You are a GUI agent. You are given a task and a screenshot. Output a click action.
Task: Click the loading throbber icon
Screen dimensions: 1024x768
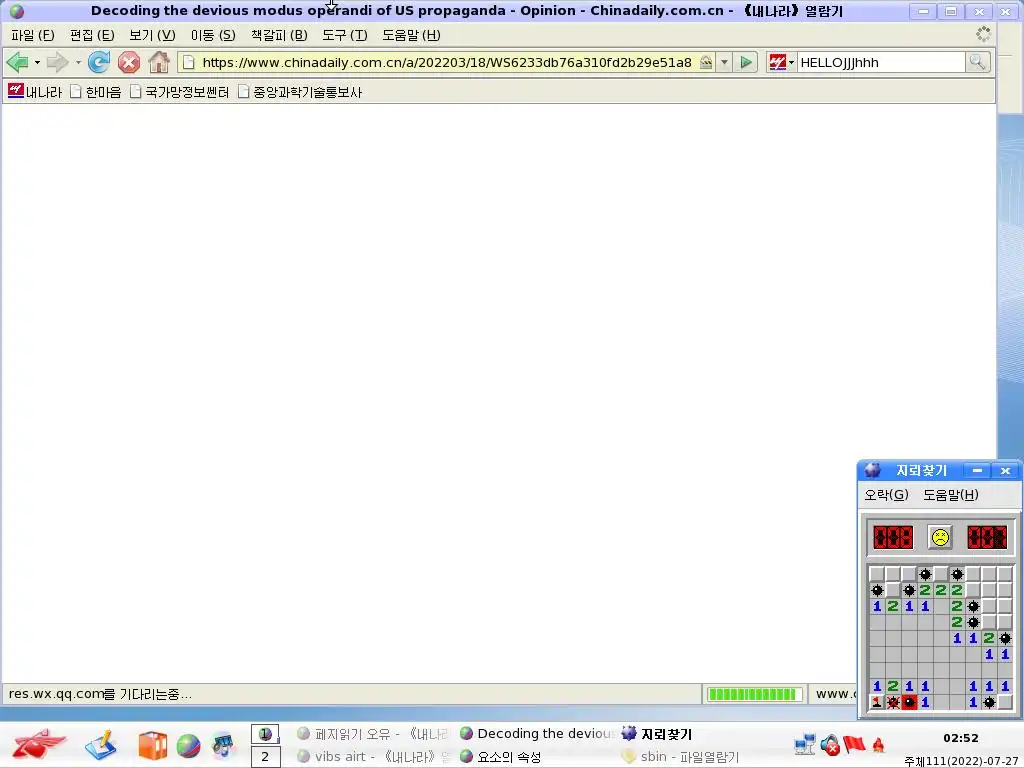point(983,34)
